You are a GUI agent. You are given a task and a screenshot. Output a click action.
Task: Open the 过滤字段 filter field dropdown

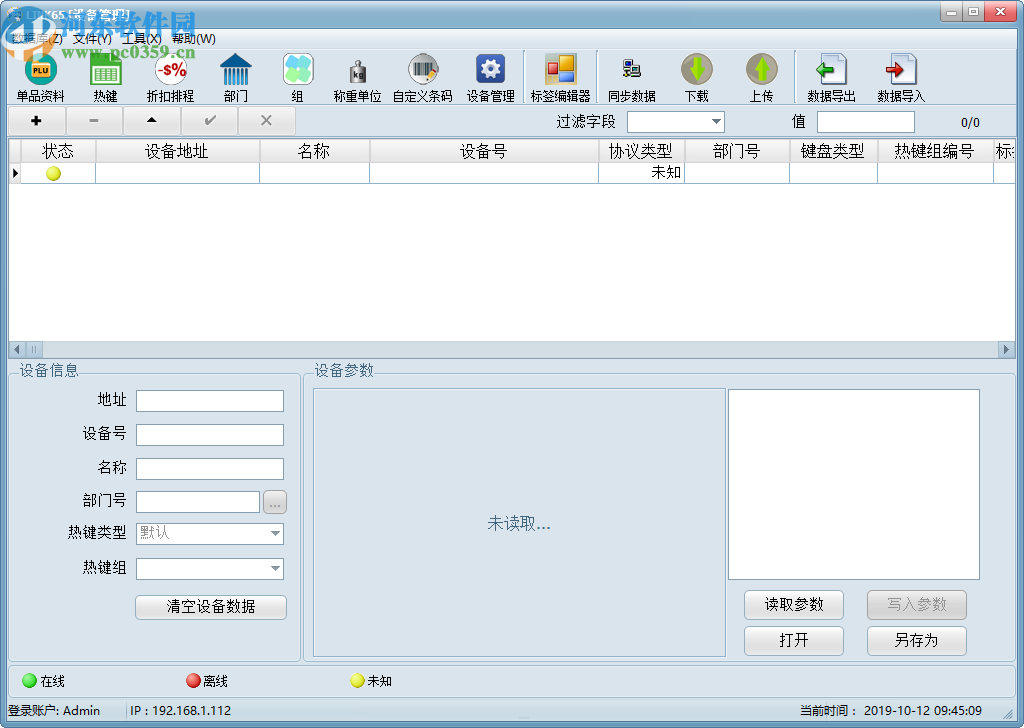[718, 122]
